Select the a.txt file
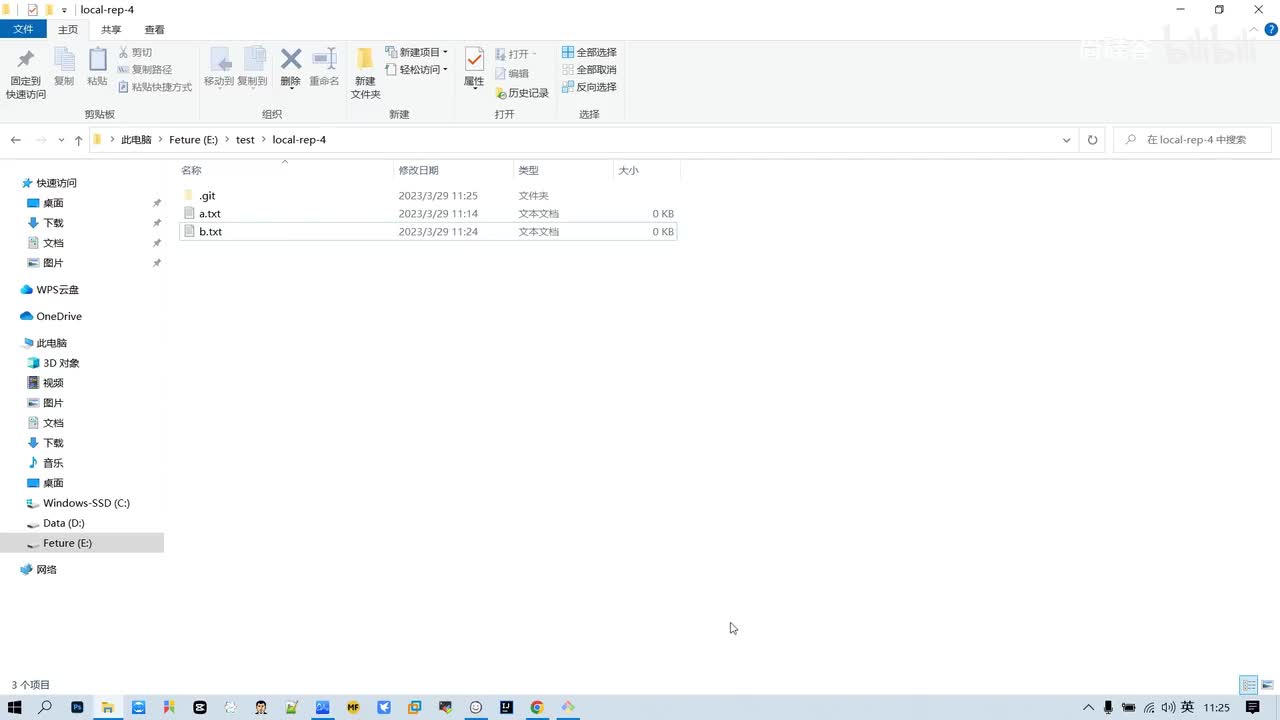1280x720 pixels. pos(428,214)
